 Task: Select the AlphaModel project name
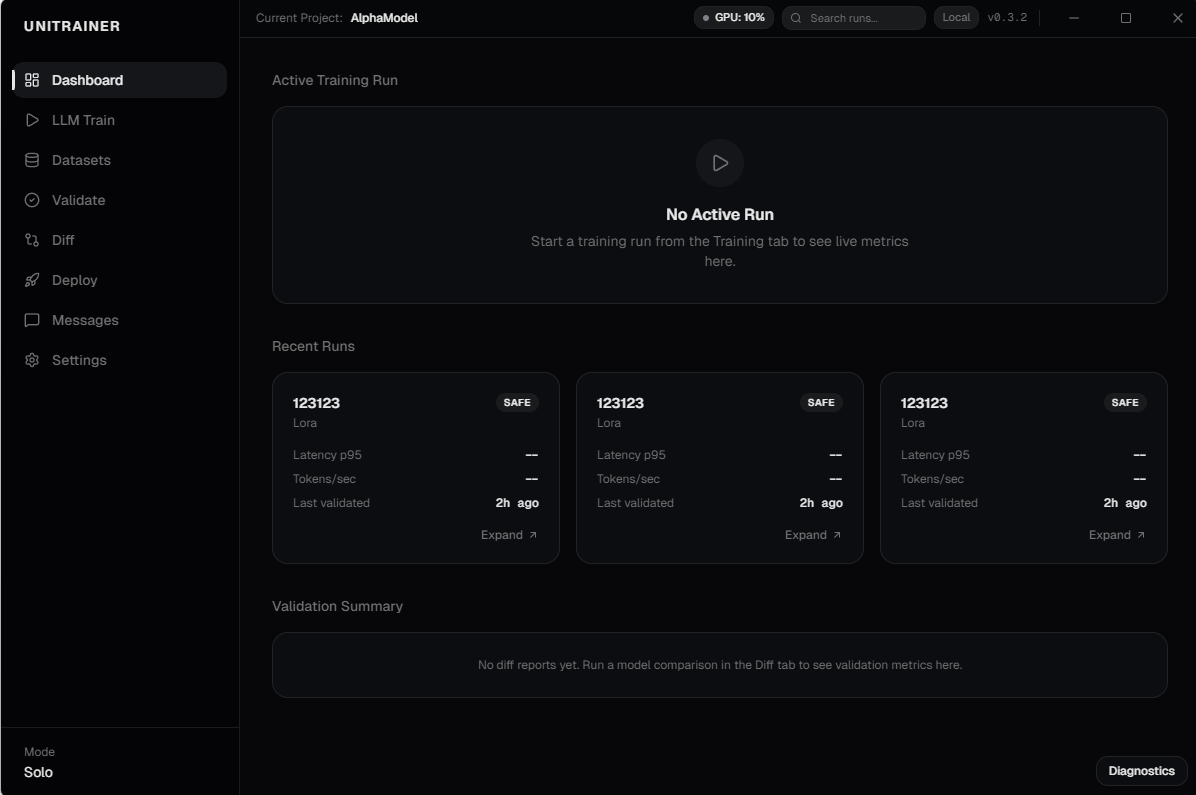(x=385, y=17)
